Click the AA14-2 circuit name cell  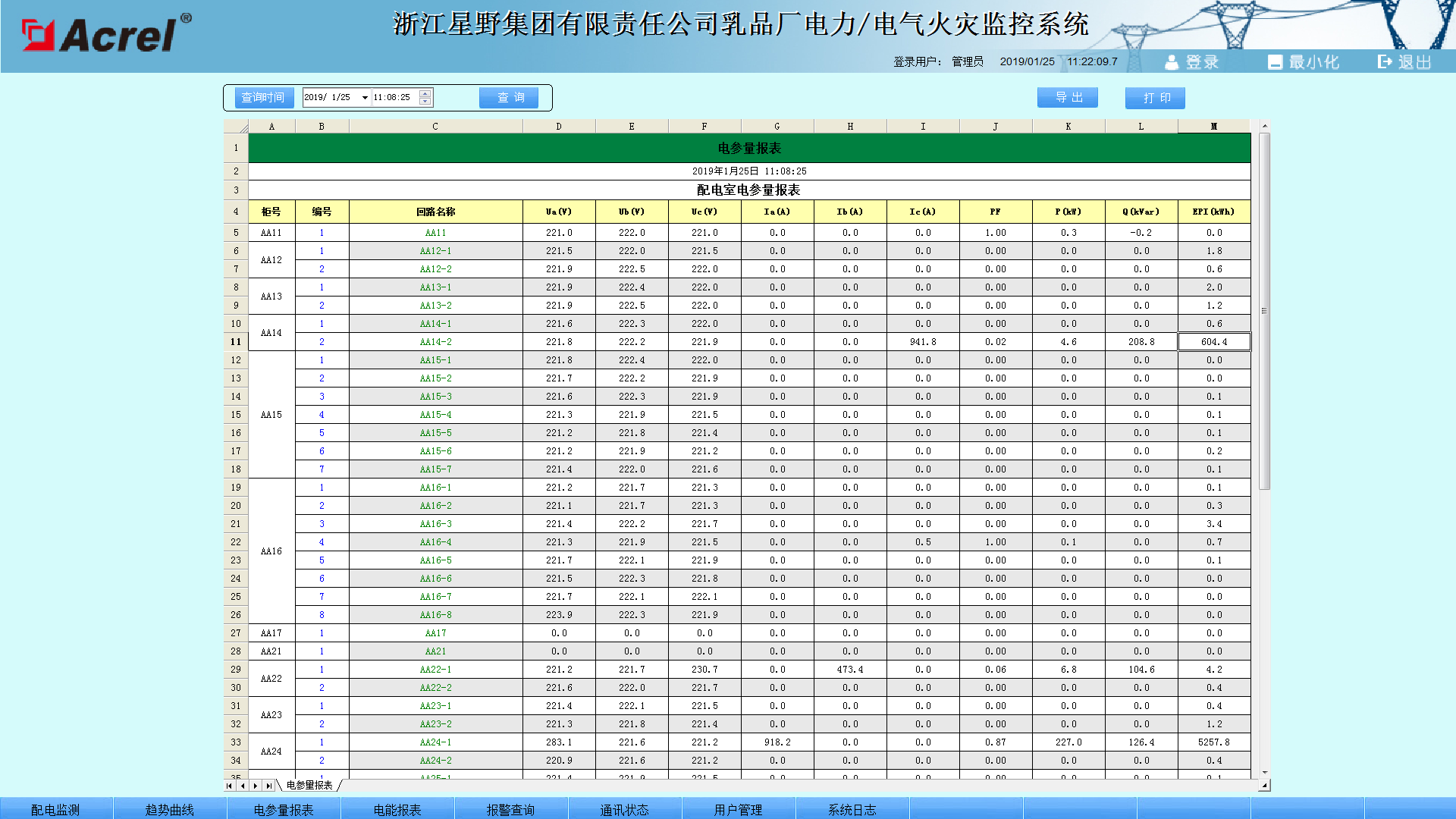tap(435, 342)
